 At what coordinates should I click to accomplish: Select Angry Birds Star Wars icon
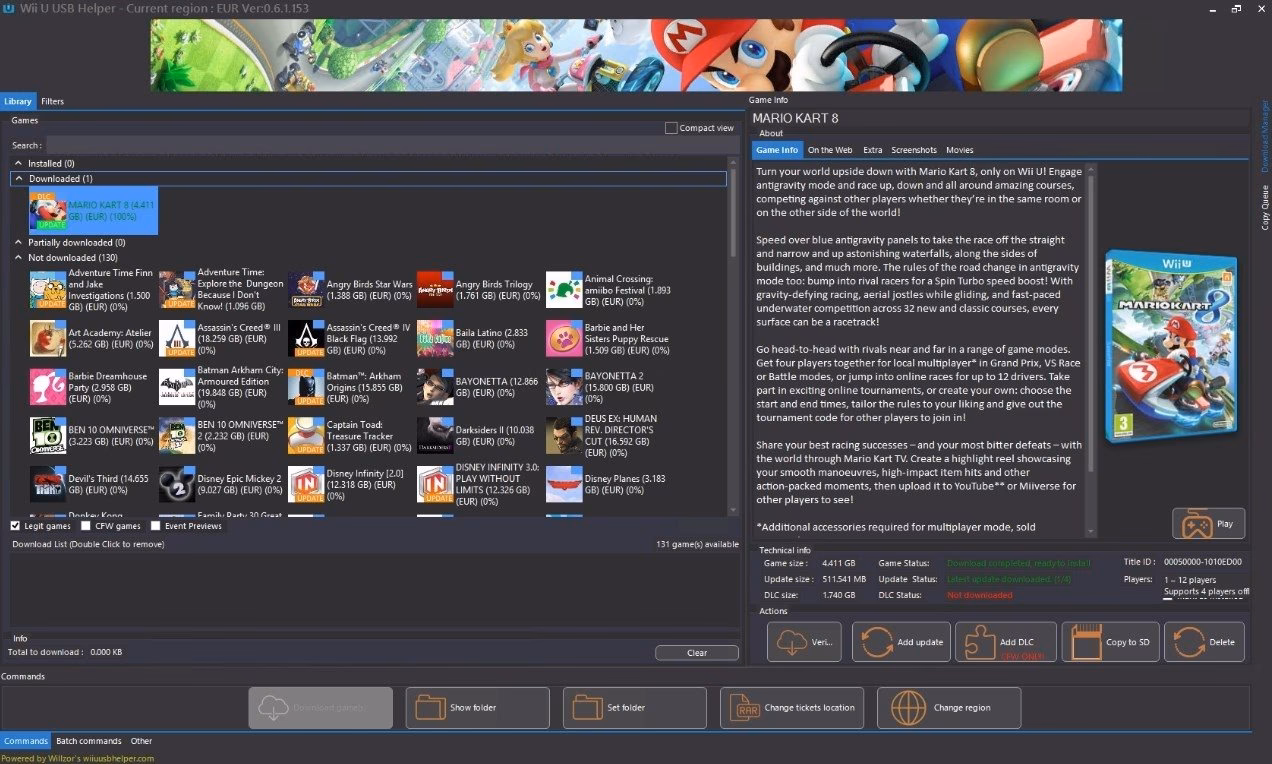pos(306,289)
